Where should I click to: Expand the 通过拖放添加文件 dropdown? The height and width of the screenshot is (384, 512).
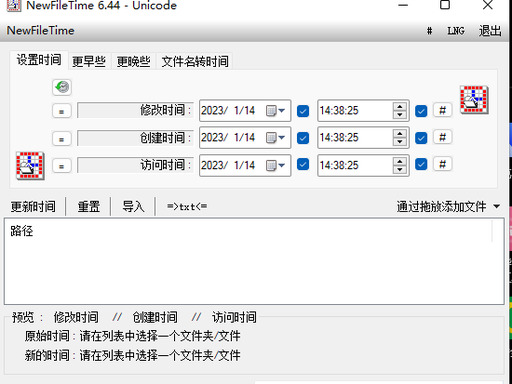(x=496, y=206)
